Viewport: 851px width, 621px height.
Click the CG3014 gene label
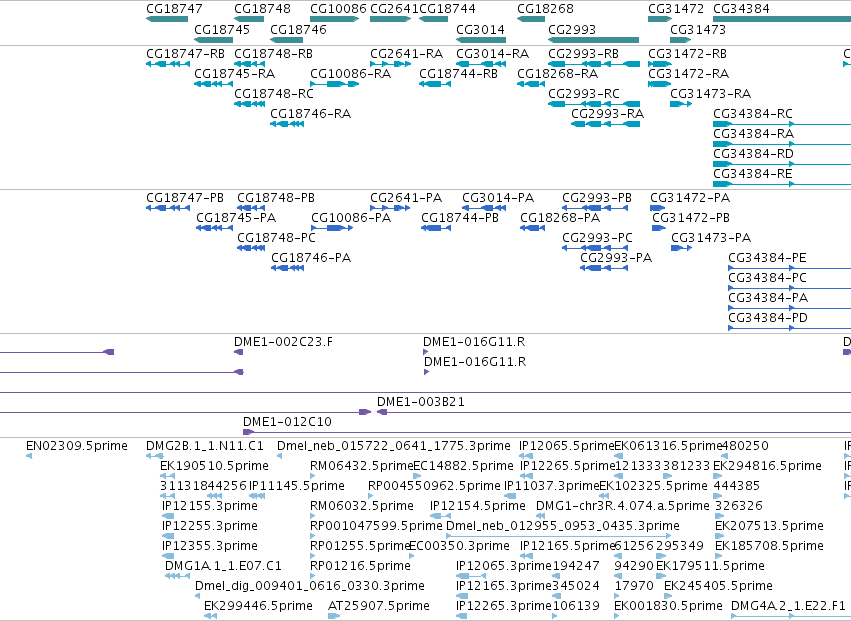(x=480, y=29)
